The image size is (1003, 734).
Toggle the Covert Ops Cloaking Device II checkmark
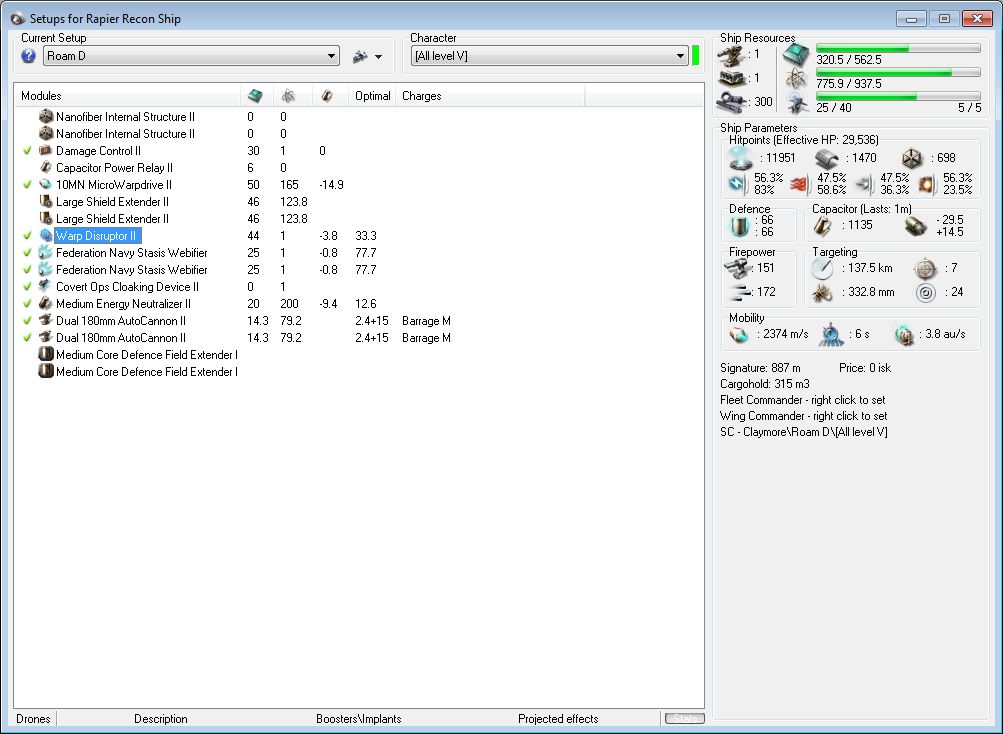coord(27,287)
